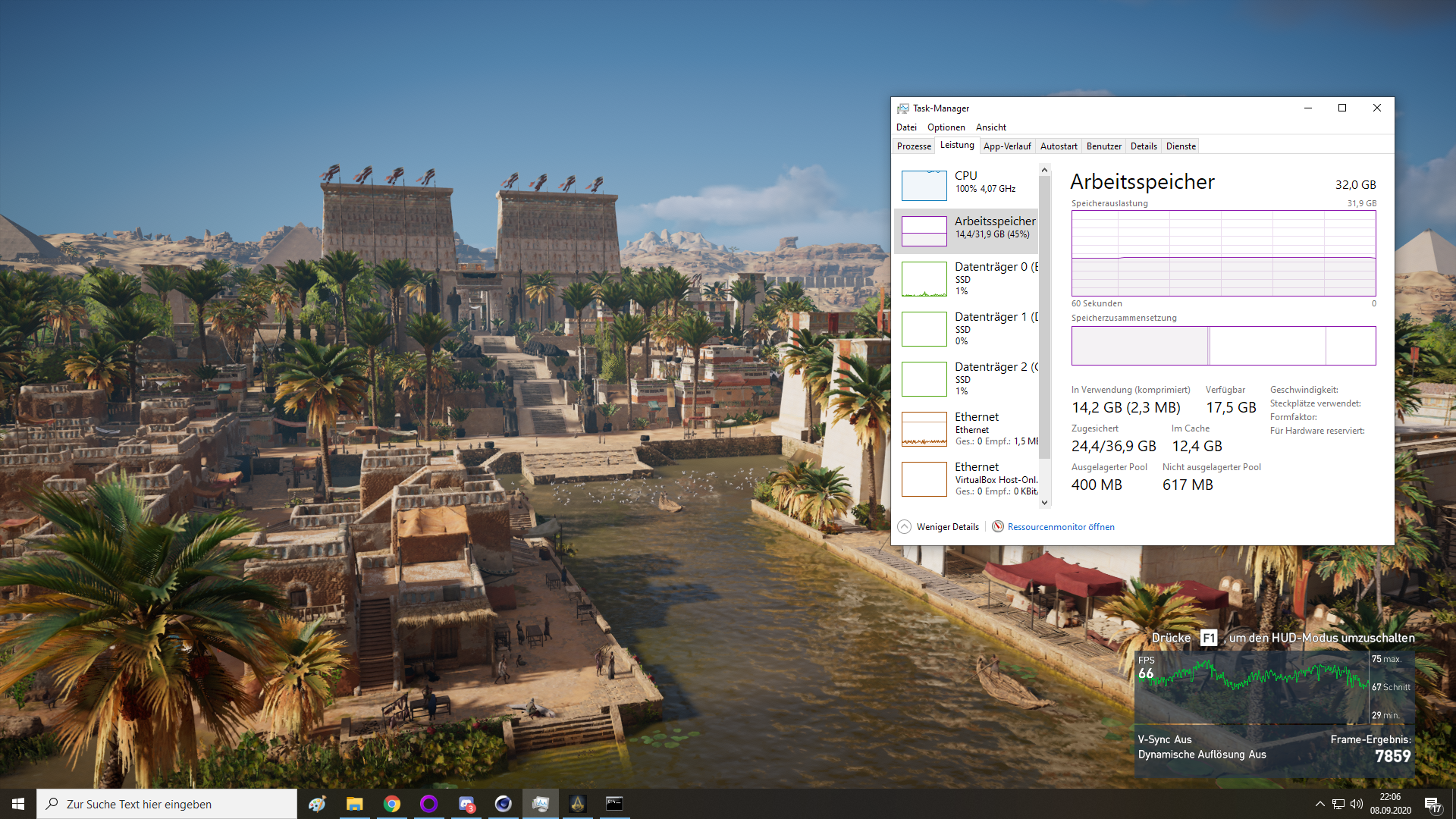This screenshot has height=819, width=1456.
Task: Open the notification center icon
Action: (x=1432, y=804)
